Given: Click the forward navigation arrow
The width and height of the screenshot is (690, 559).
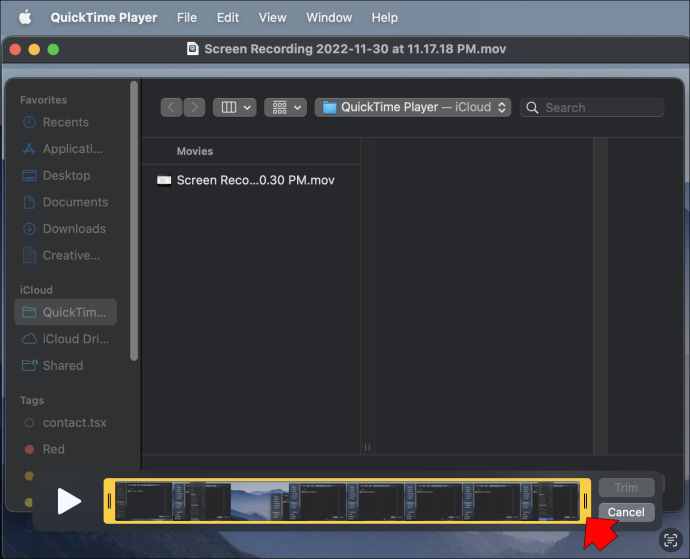Looking at the screenshot, I should [x=194, y=107].
